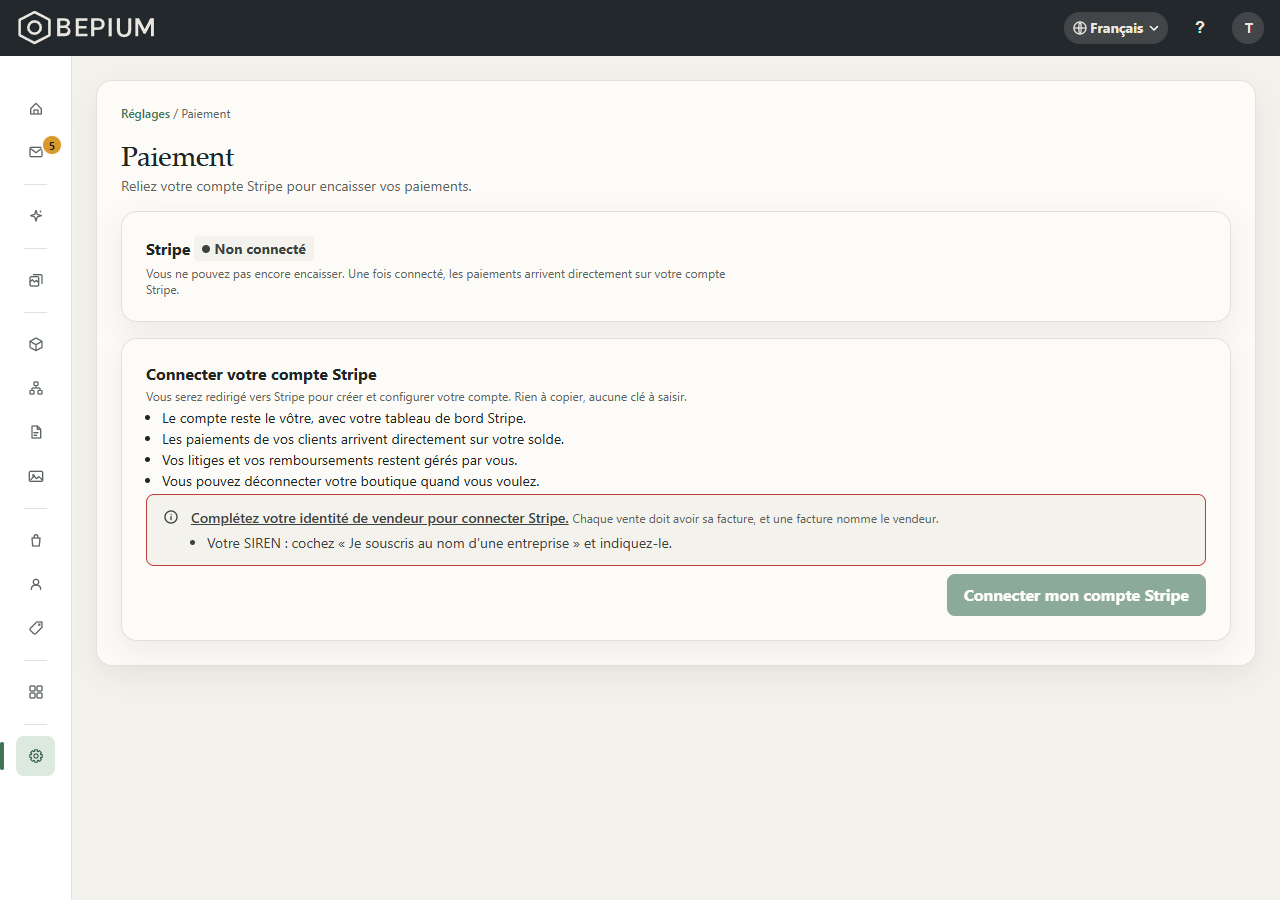
Task: Click the Paiement page heading
Action: tap(178, 157)
